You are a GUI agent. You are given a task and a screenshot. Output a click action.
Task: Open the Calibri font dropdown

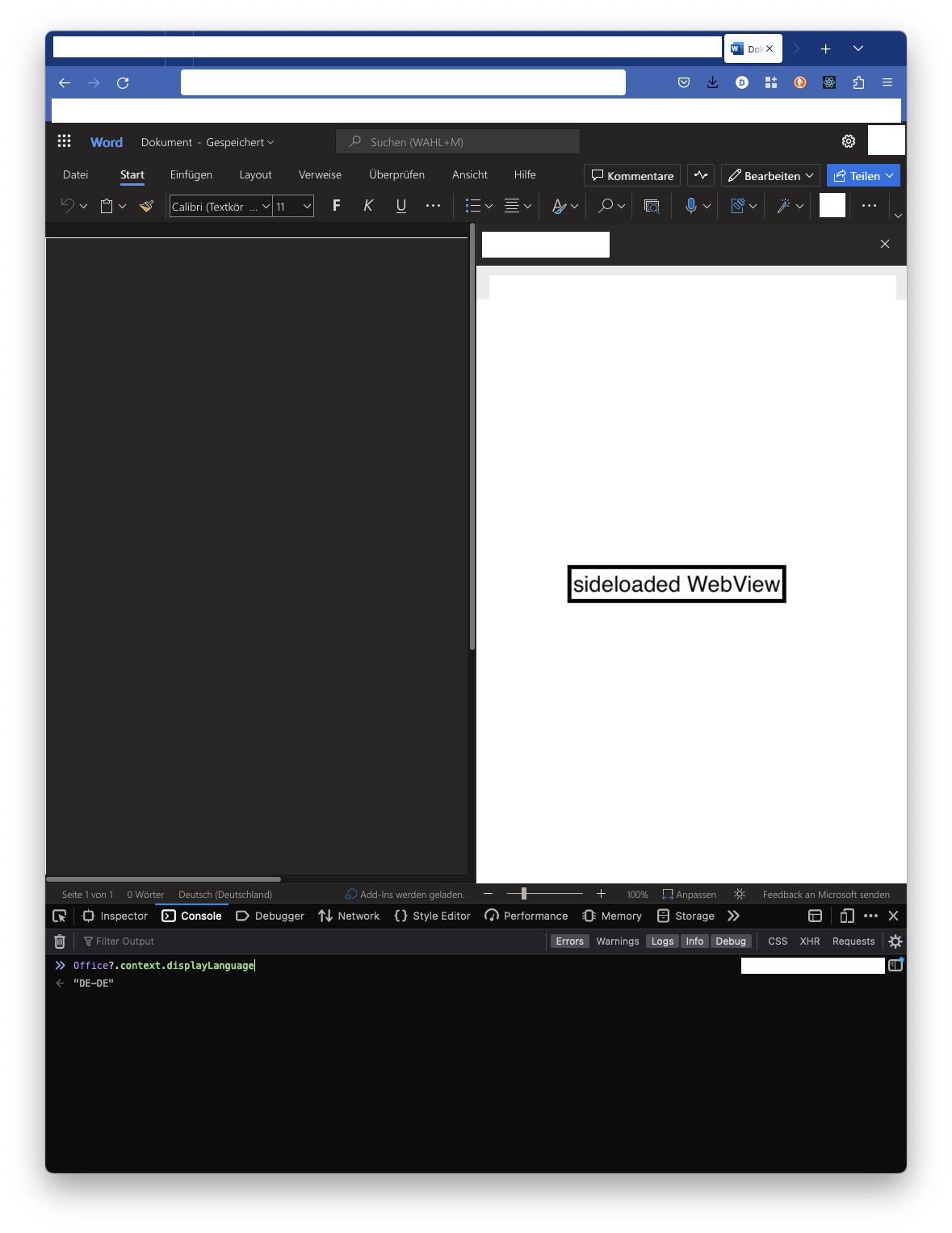[x=266, y=206]
